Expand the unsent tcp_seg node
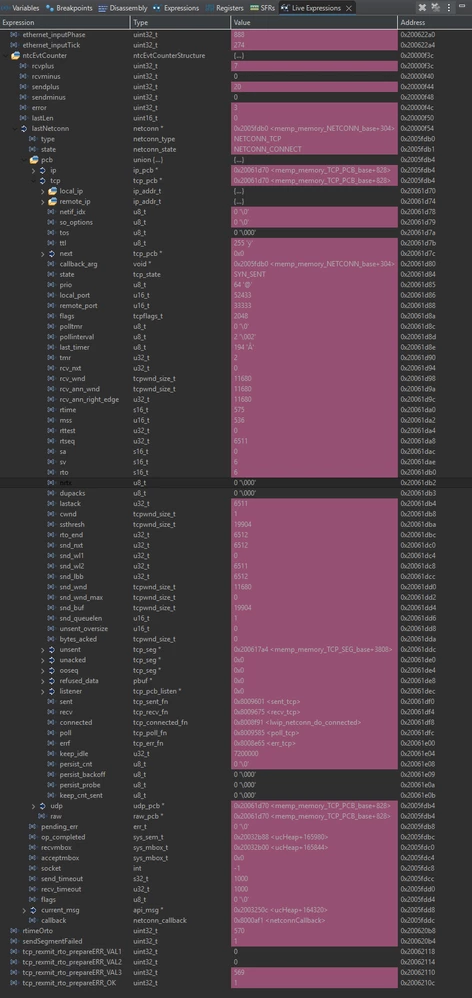The height and width of the screenshot is (998, 472). (43, 649)
